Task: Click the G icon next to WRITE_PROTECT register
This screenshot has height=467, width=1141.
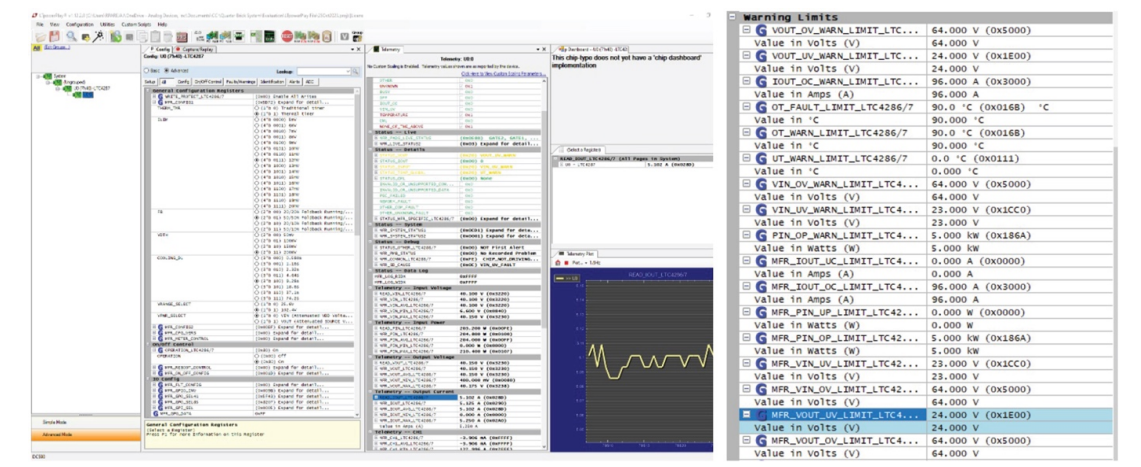Action: (160, 95)
